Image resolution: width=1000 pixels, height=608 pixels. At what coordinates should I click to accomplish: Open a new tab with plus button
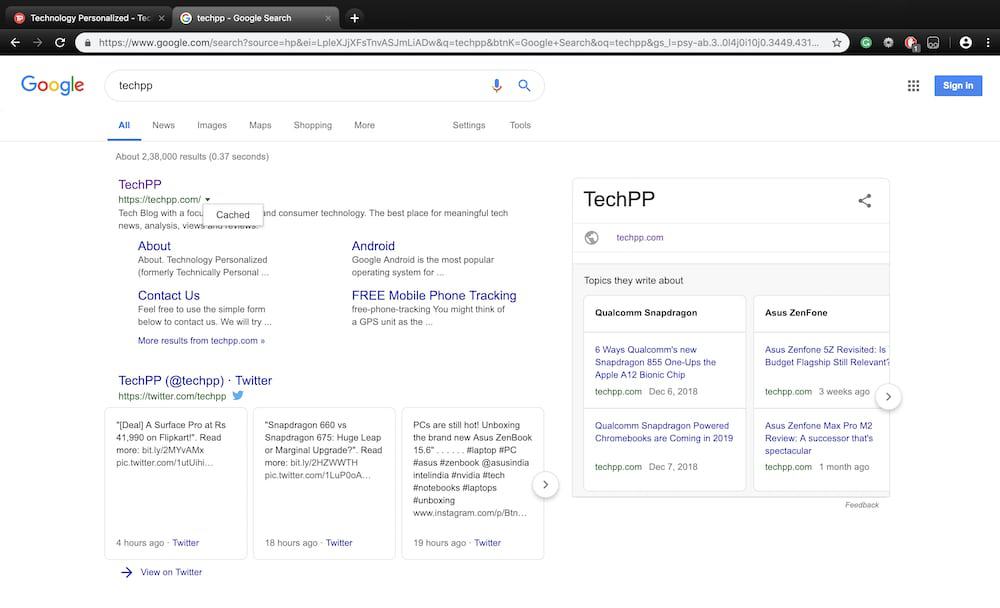pyautogui.click(x=355, y=18)
